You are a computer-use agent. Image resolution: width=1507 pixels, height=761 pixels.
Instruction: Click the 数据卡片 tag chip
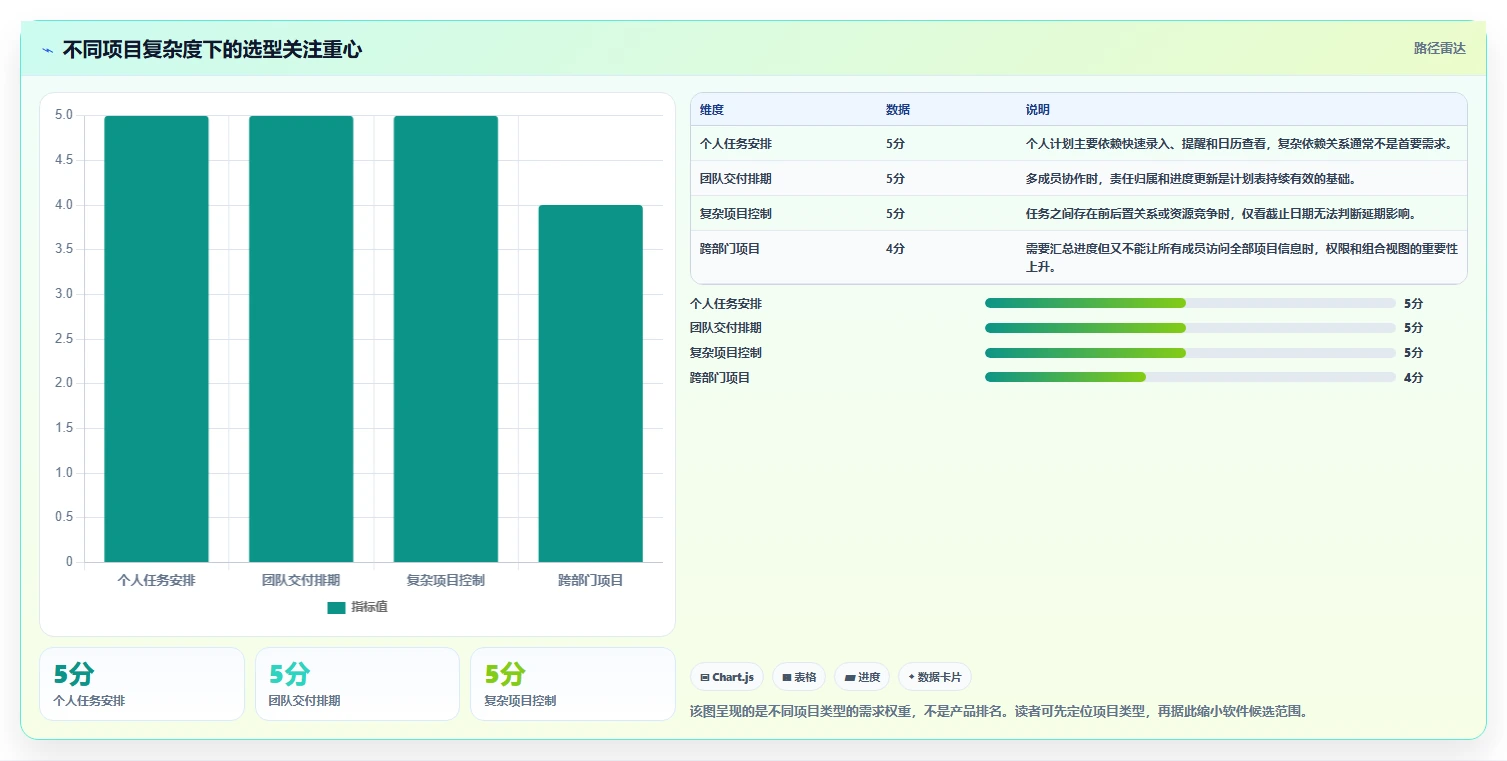point(934,677)
